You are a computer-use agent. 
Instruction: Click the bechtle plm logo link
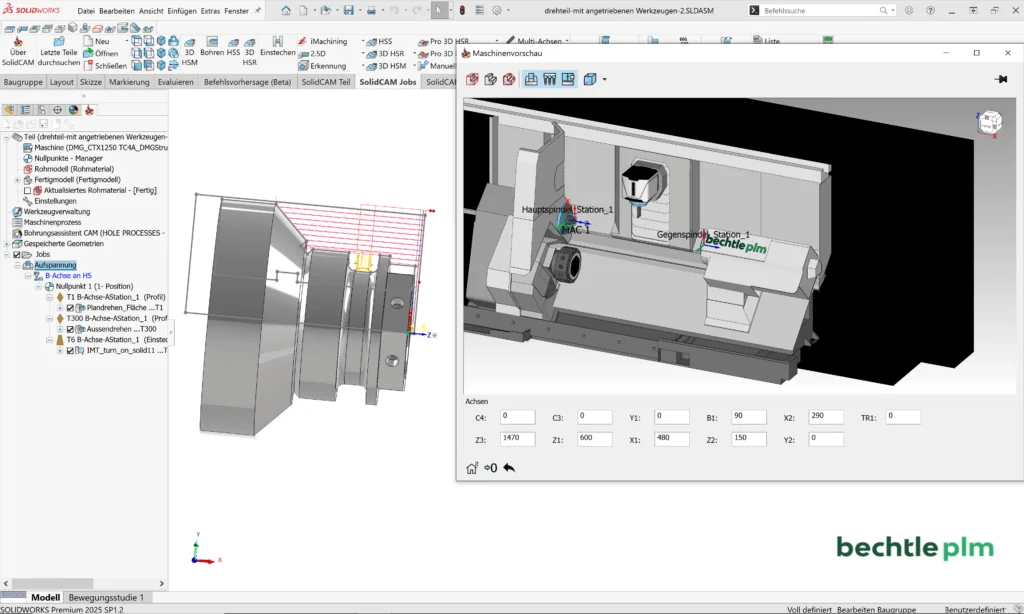tap(914, 548)
